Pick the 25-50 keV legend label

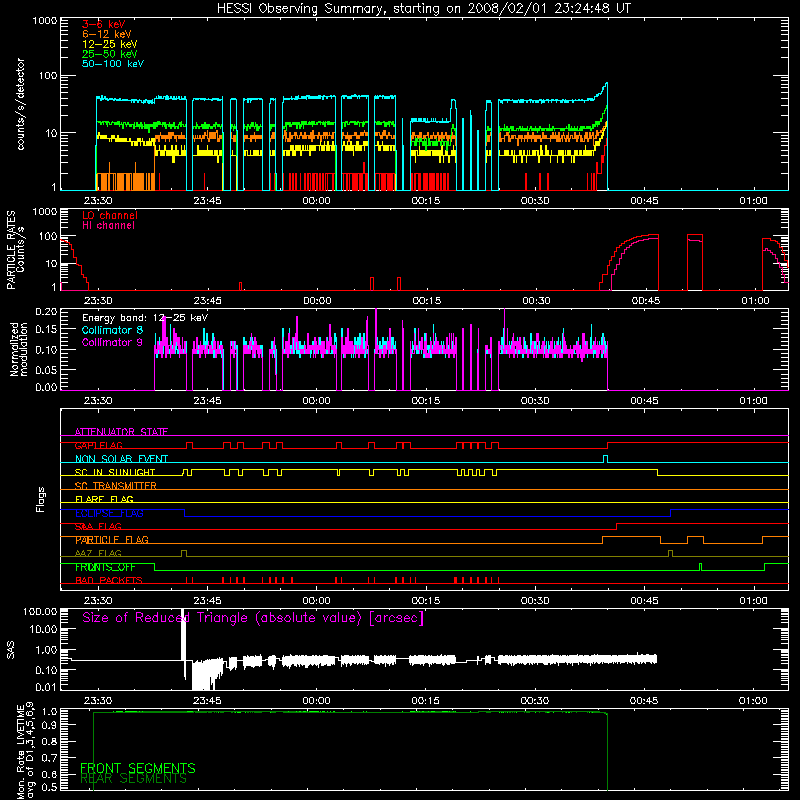(110, 54)
